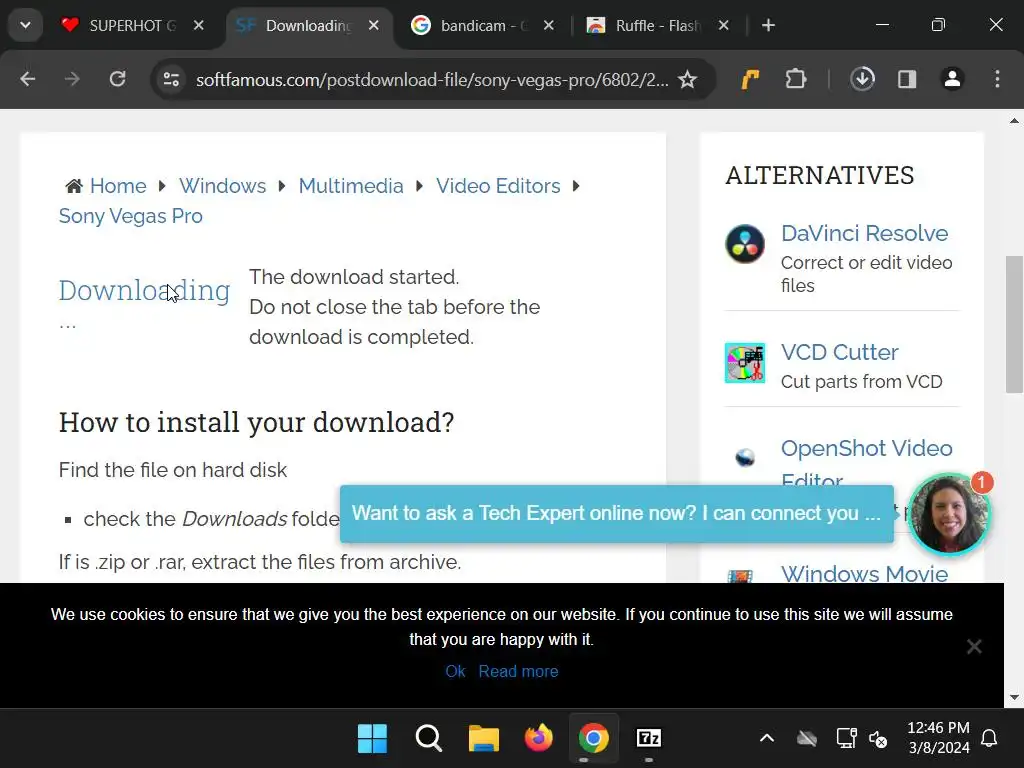Click the Chrome taskbar icon

[594, 739]
